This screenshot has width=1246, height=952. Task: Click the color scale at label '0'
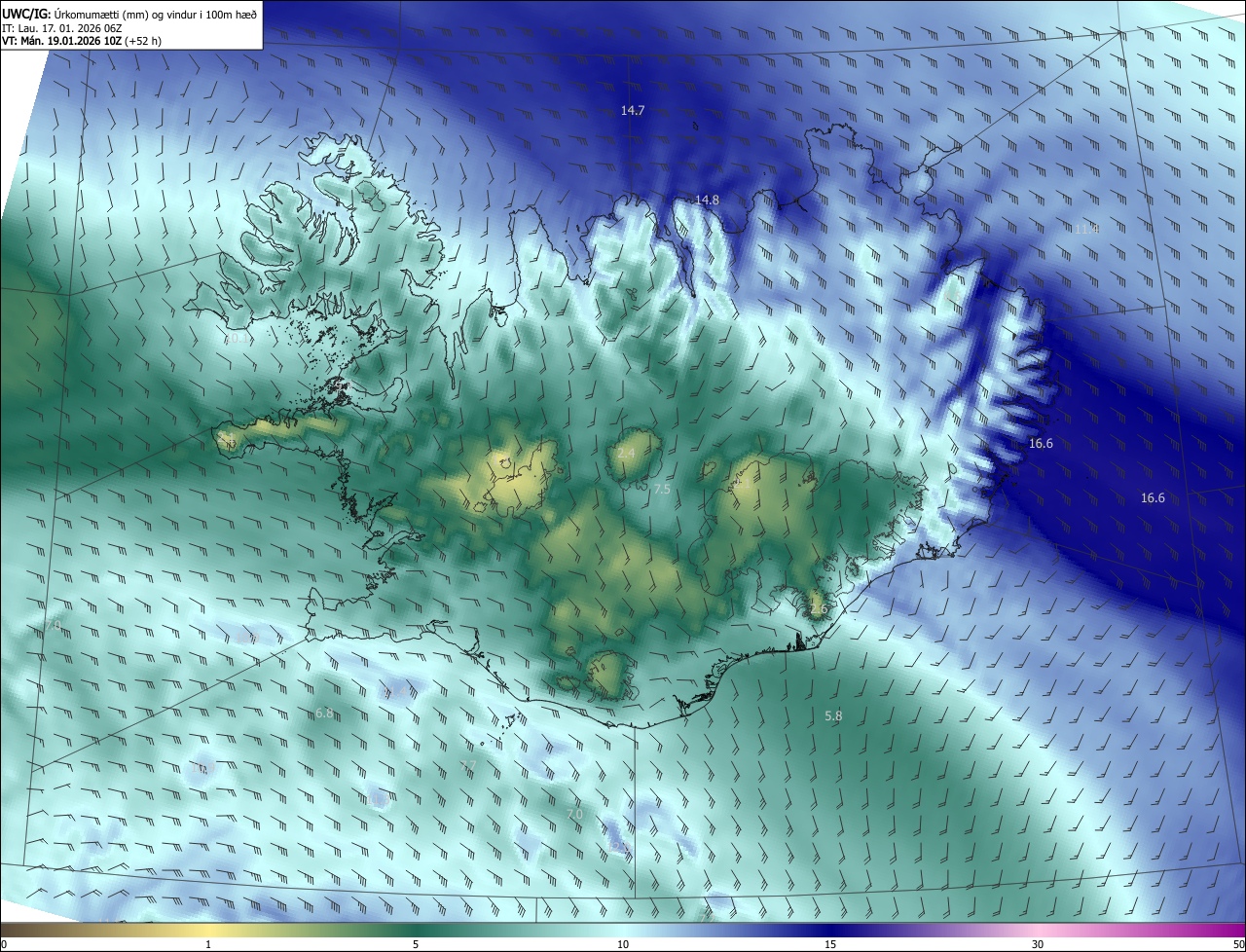click(x=4, y=944)
